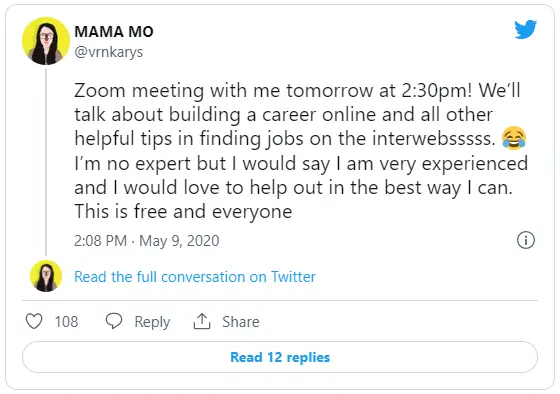Viewport: 560px width, 394px height.
Task: Open the MAMA MO display name
Action: click(114, 32)
